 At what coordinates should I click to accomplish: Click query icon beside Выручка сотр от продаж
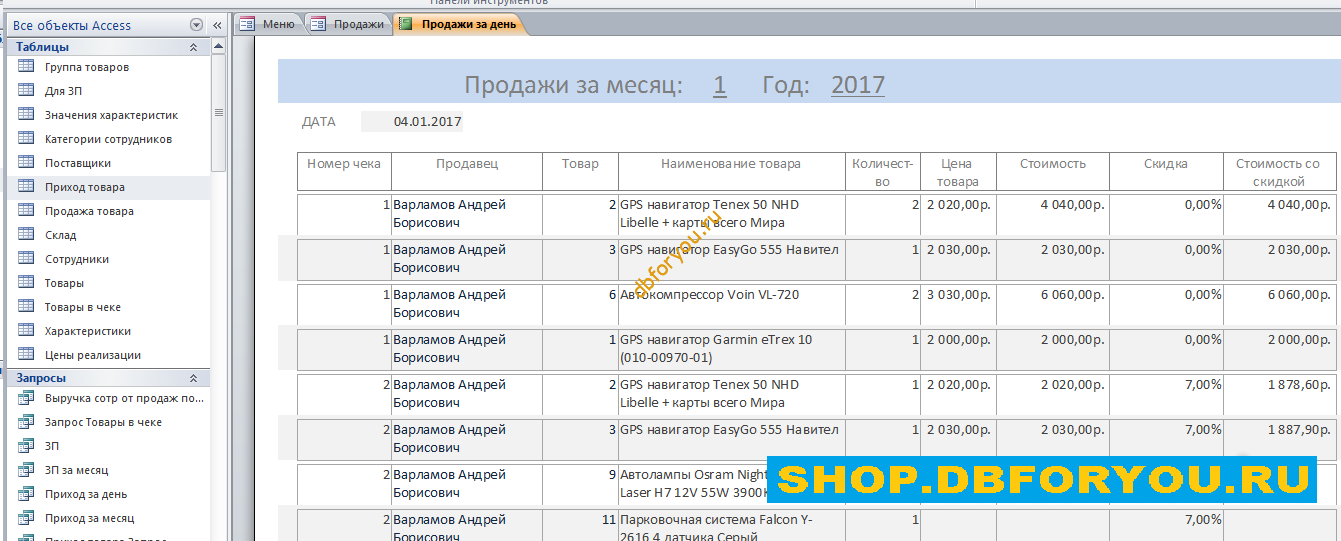click(26, 398)
